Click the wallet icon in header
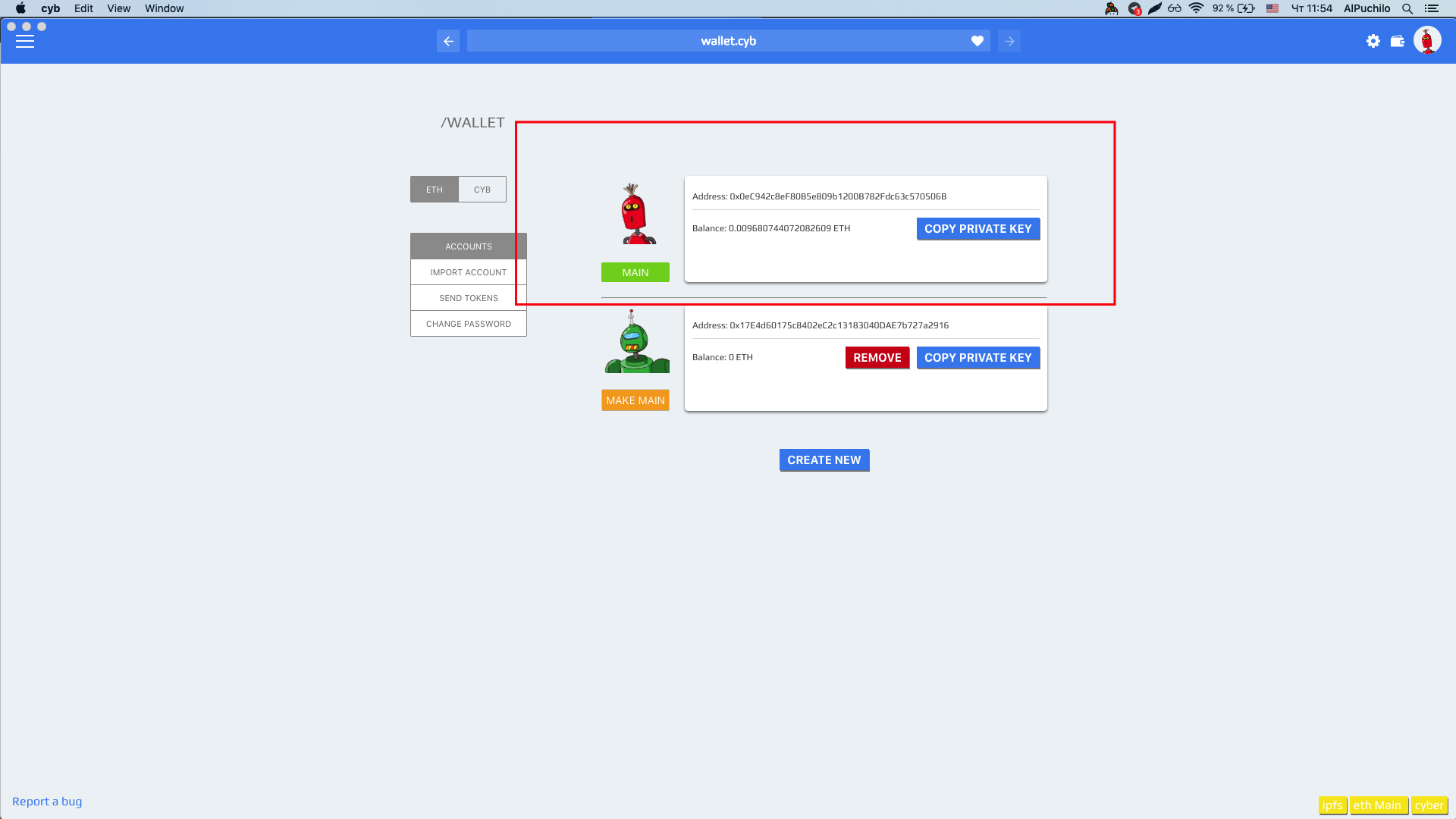This screenshot has height=819, width=1456. (1398, 41)
